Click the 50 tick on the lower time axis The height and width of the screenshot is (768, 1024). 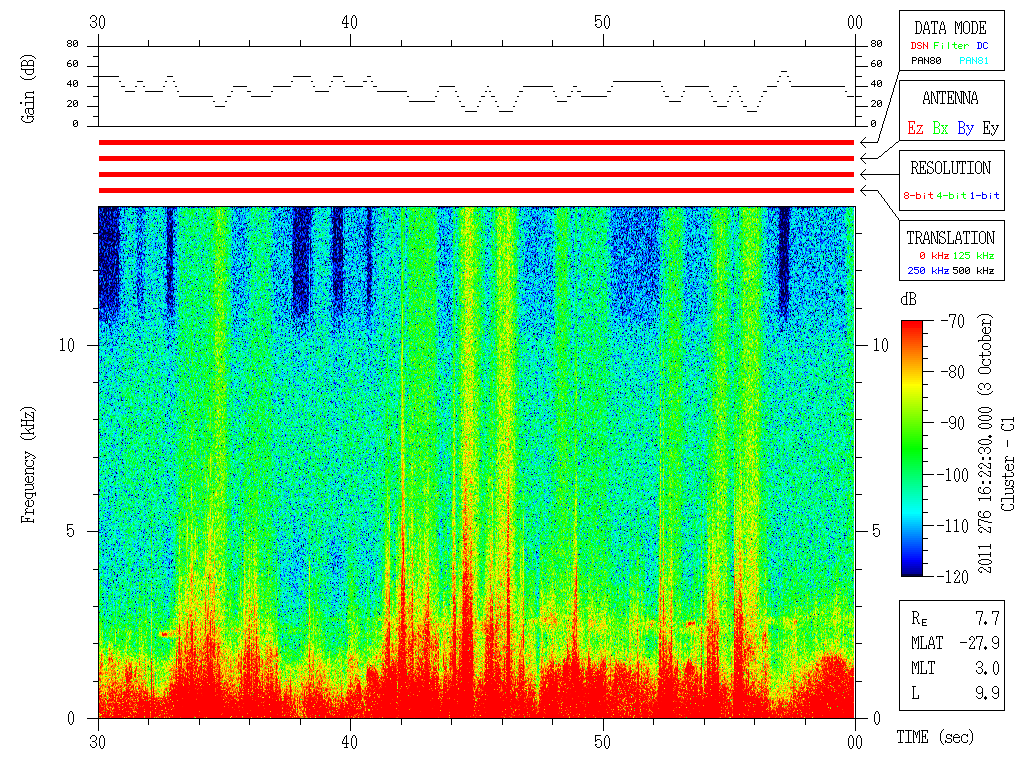coord(602,743)
